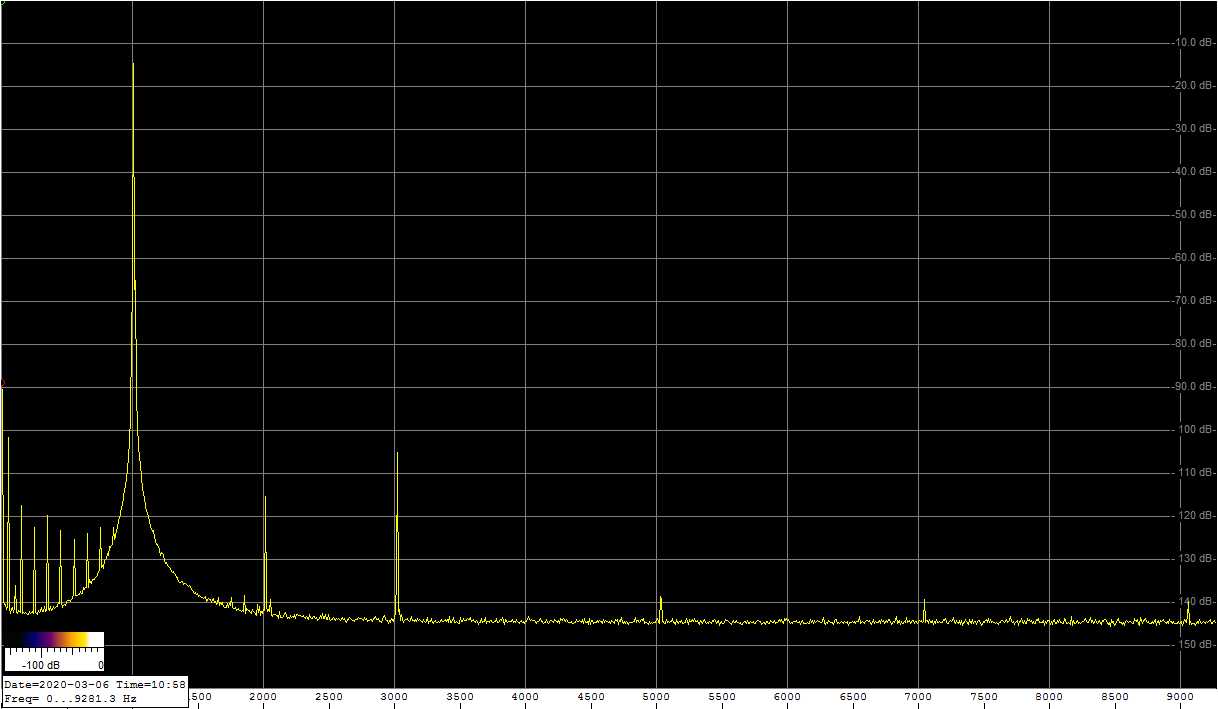1218x709 pixels.
Task: Click the 3500 frequency axis label
Action: pos(459,697)
